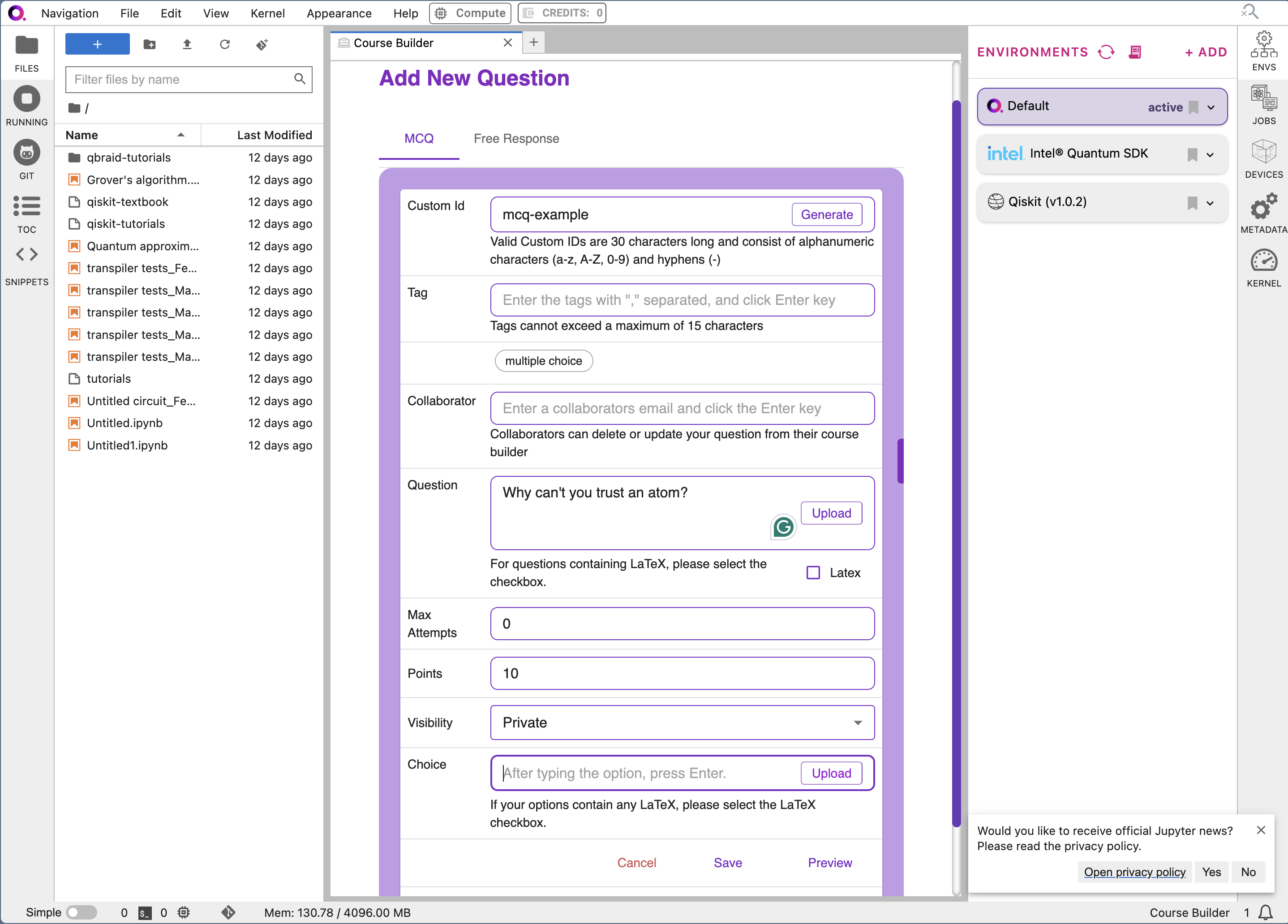This screenshot has height=924, width=1288.
Task: Click the bookmark icon on Intel Quantum SDK
Action: point(1192,154)
